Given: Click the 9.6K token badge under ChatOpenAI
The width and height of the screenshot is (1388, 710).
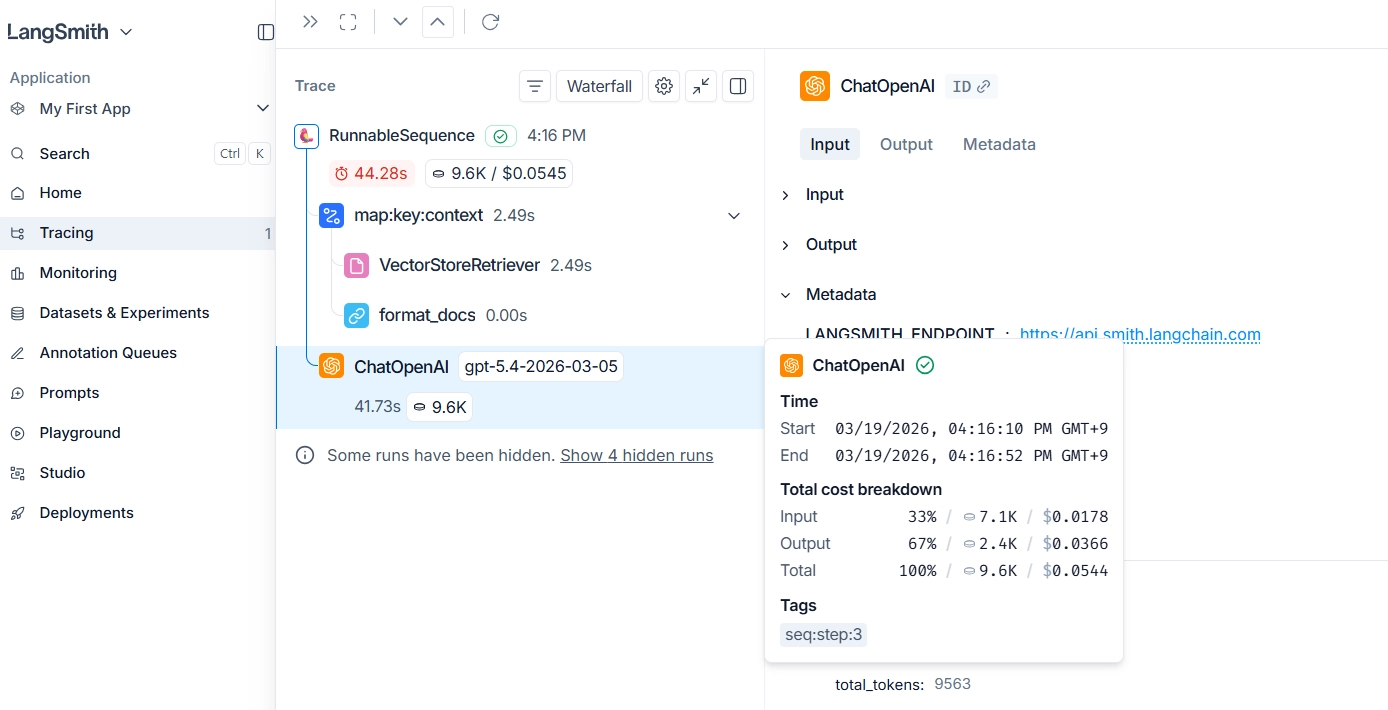Looking at the screenshot, I should coord(440,407).
